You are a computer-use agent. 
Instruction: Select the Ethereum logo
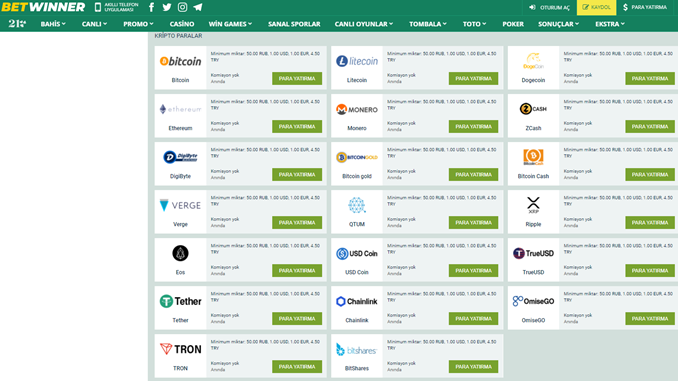(180, 109)
